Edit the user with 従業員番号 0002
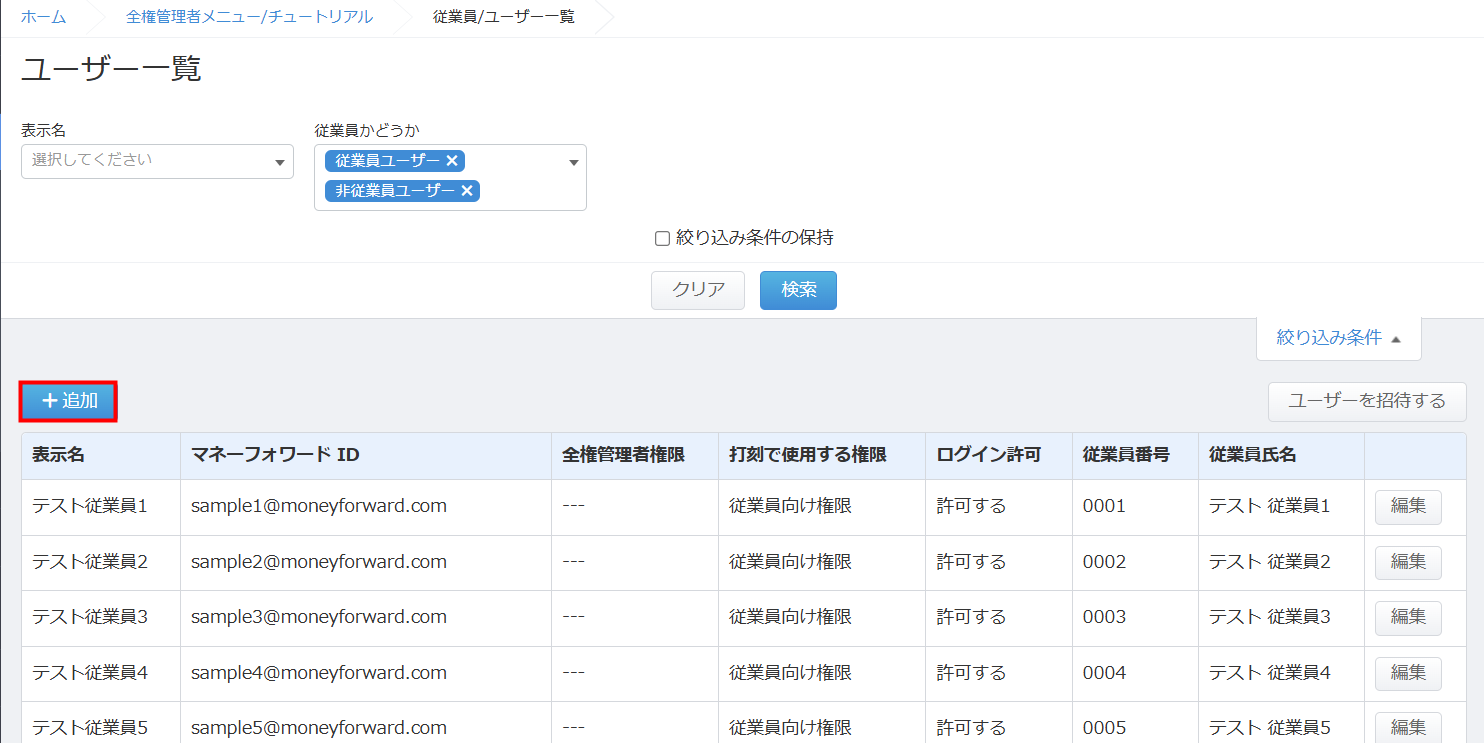This screenshot has height=743, width=1484. click(1407, 562)
